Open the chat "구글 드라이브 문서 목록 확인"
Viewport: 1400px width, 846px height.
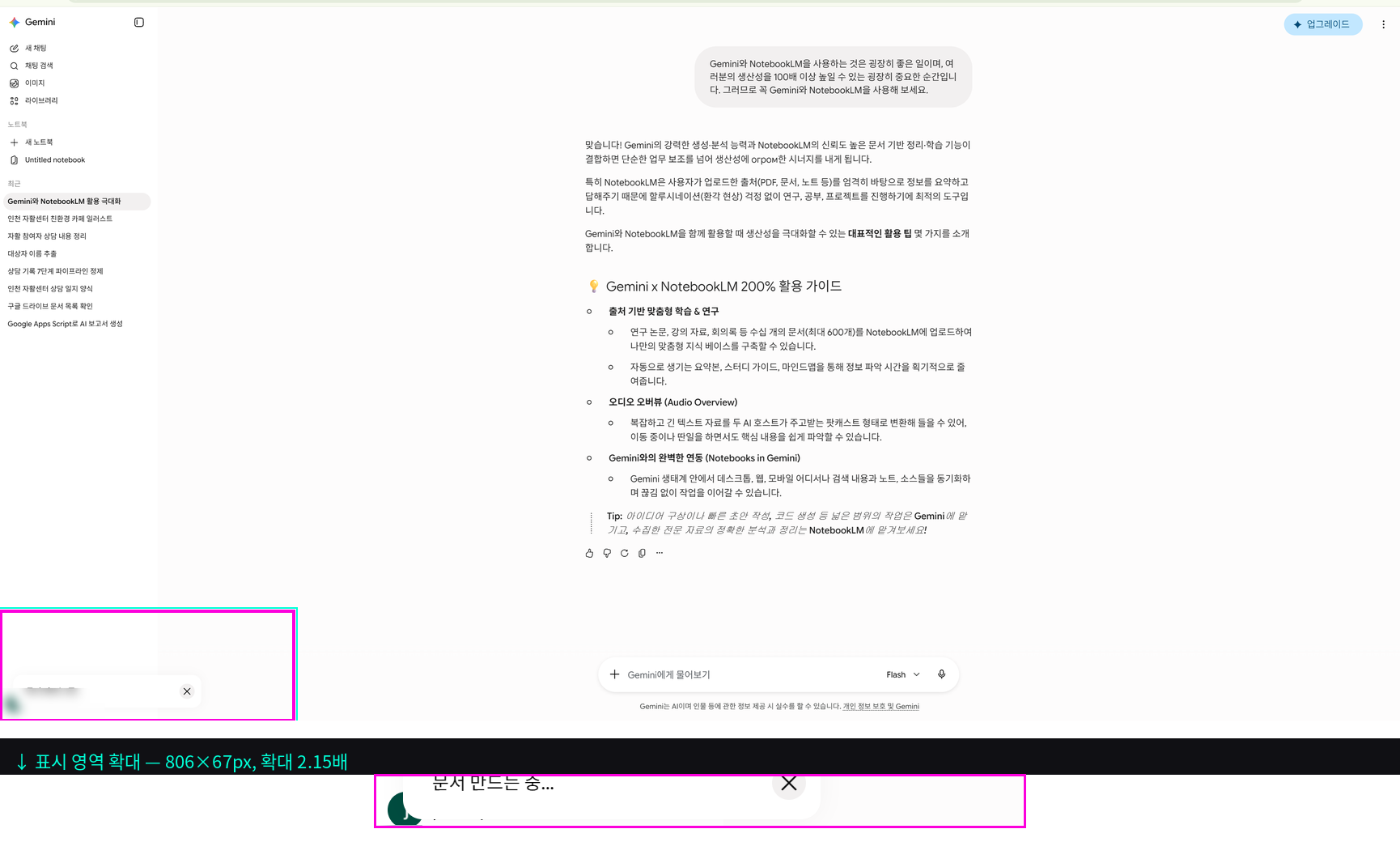pos(50,307)
